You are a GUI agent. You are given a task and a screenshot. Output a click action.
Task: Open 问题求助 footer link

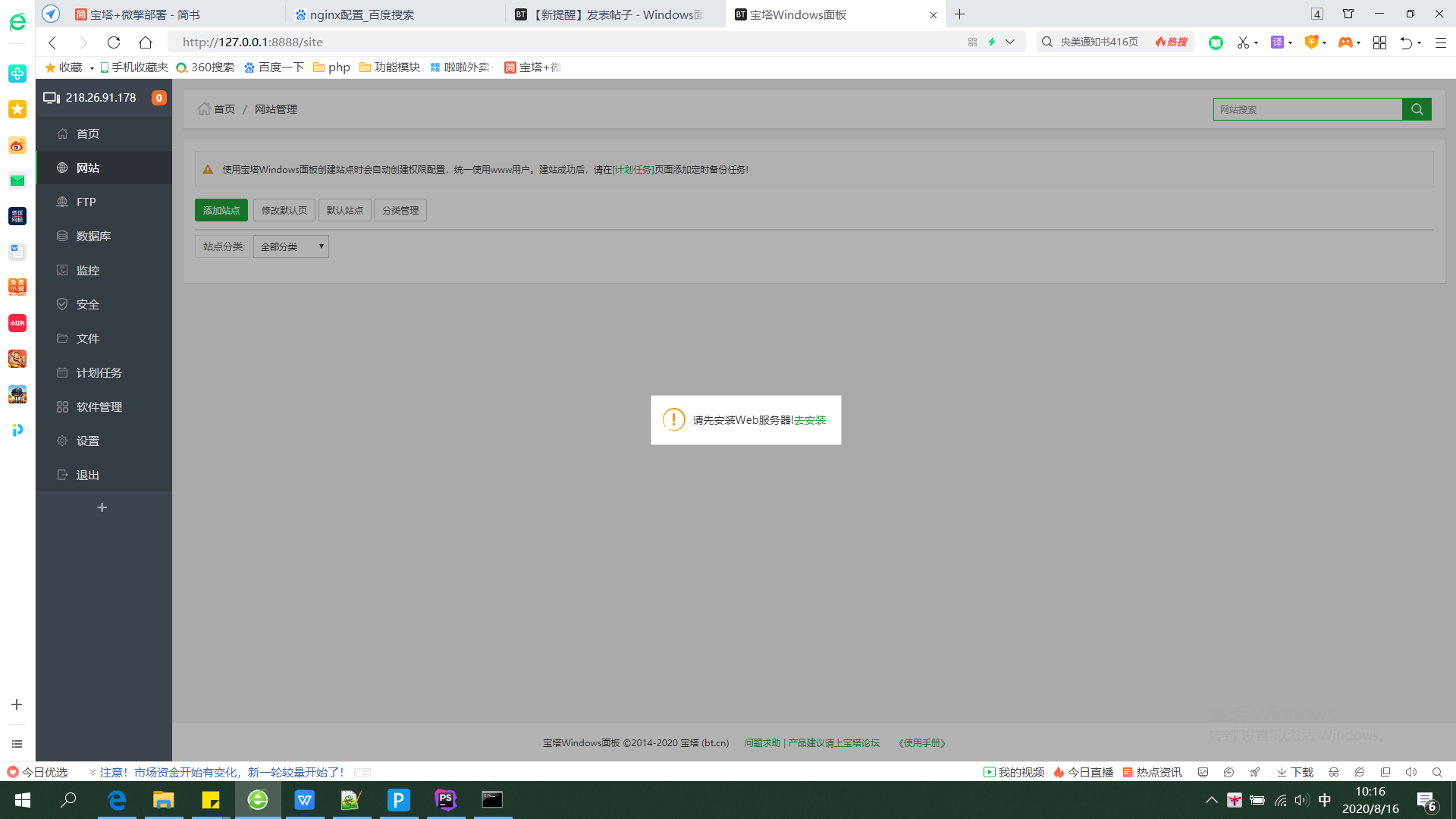click(x=762, y=743)
